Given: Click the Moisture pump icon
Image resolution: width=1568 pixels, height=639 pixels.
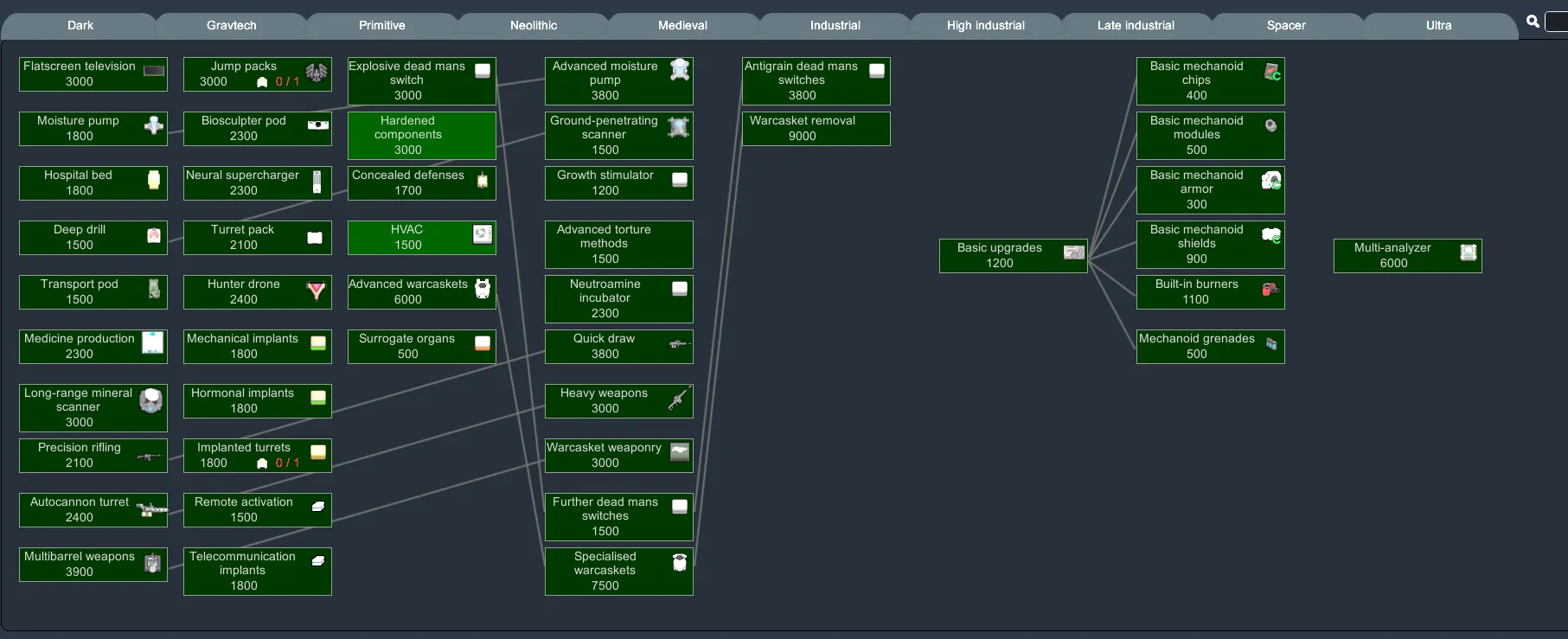Looking at the screenshot, I should point(154,125).
